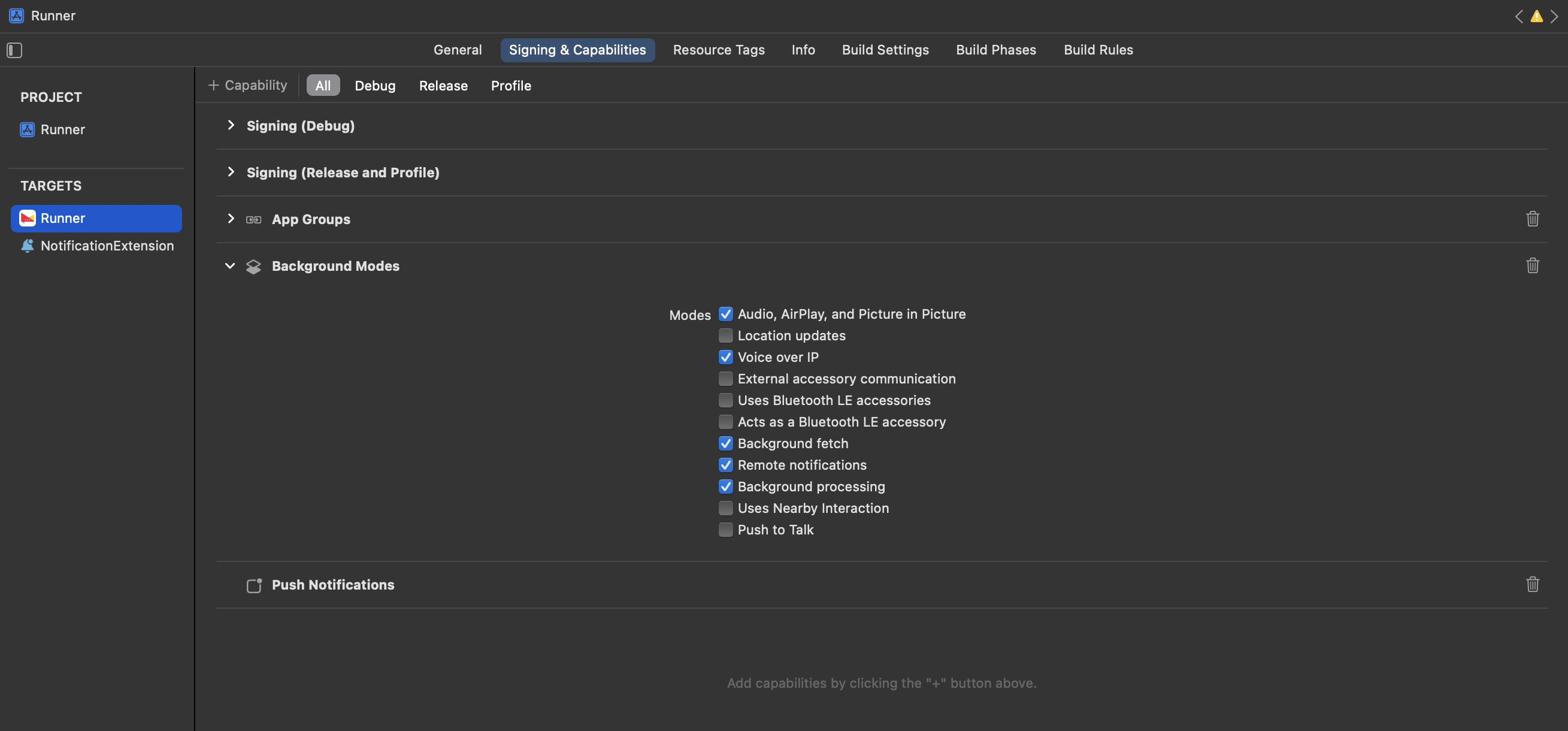This screenshot has width=1568, height=731.
Task: Delete Background Modes capability via trash icon
Action: pyautogui.click(x=1532, y=265)
